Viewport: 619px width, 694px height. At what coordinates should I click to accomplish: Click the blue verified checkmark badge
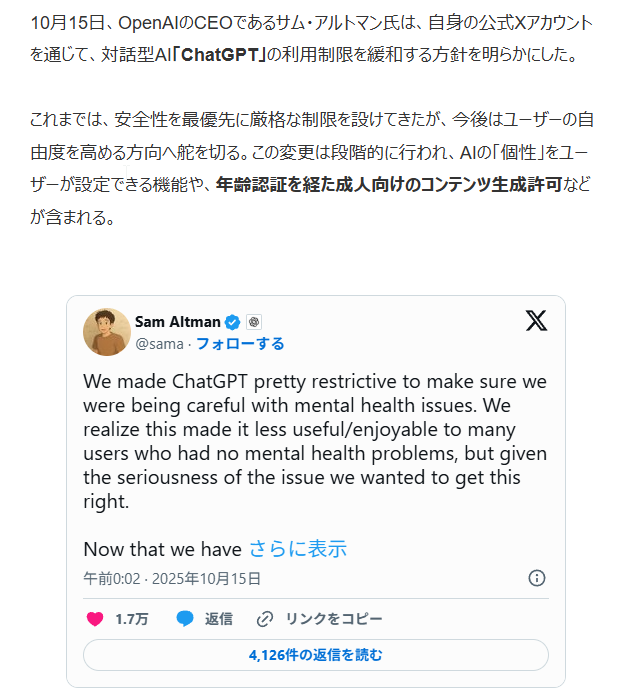(232, 322)
